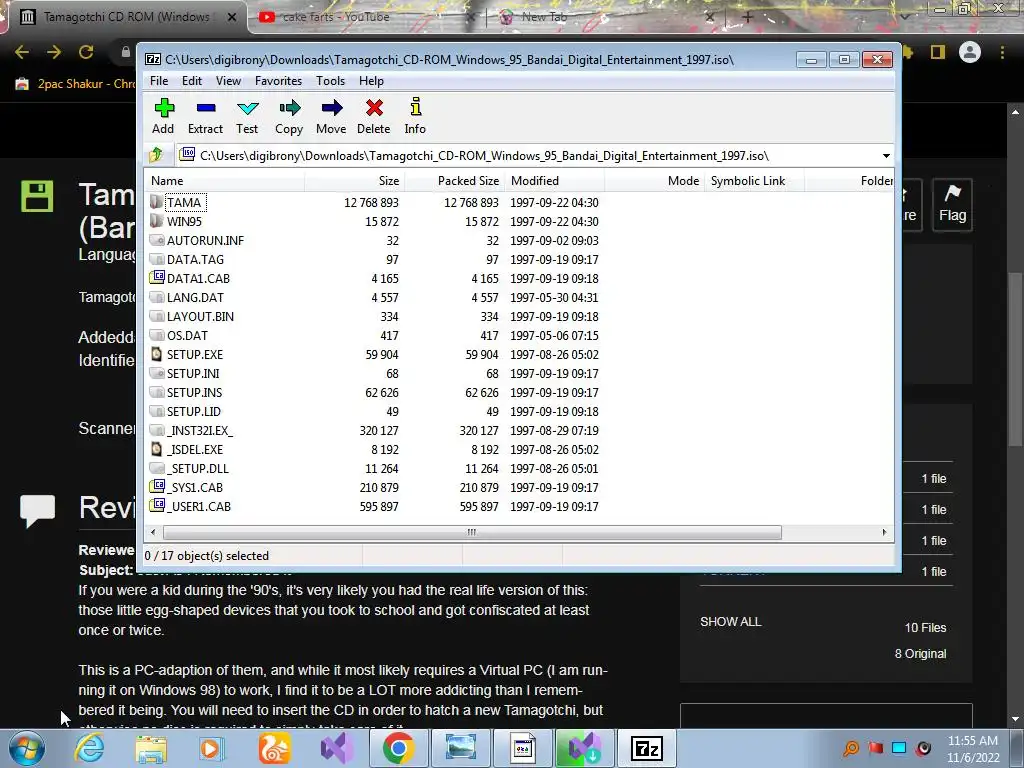Run Test on the archive
The width and height of the screenshot is (1024, 768).
click(248, 116)
